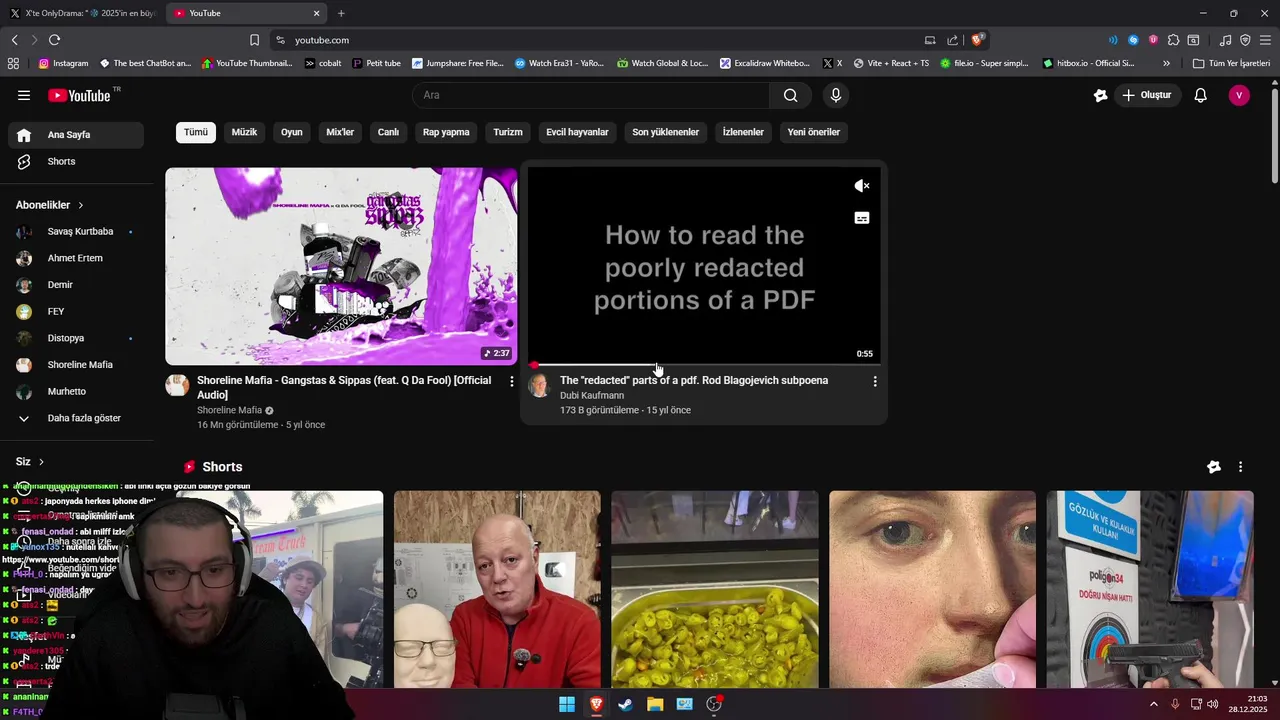Open options for the Shoreline Mafia video
This screenshot has height=720, width=1280.
click(x=512, y=381)
